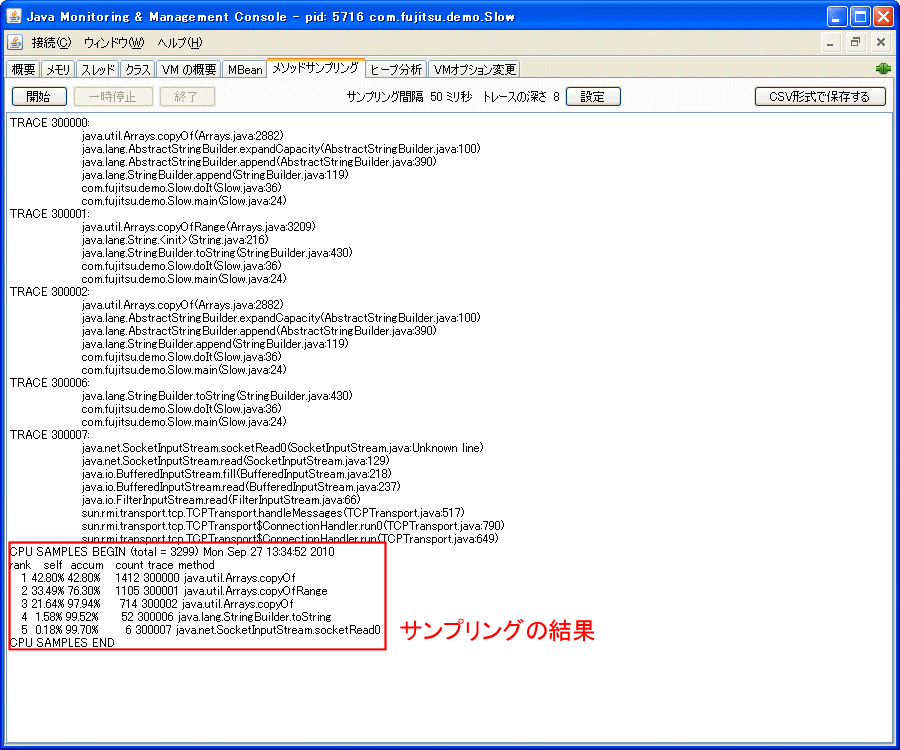The width and height of the screenshot is (900, 750).
Task: Open the ウィンドウ(W) menu
Action: tap(114, 43)
